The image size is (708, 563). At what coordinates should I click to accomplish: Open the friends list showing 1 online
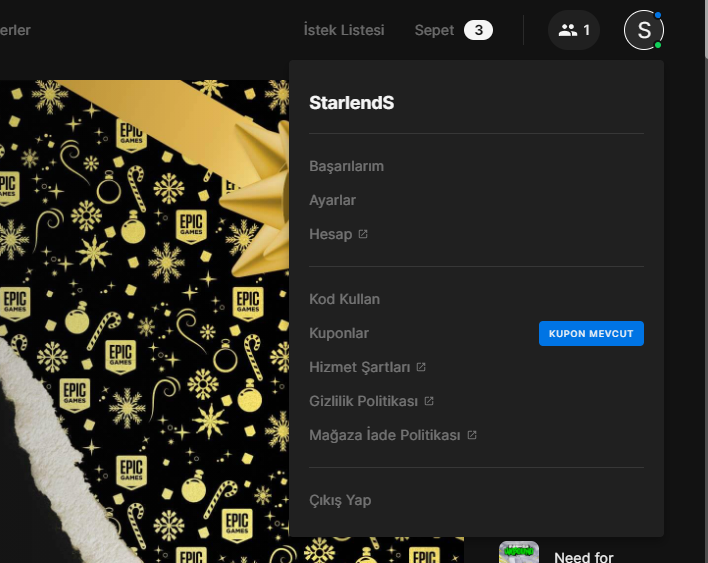coord(574,30)
